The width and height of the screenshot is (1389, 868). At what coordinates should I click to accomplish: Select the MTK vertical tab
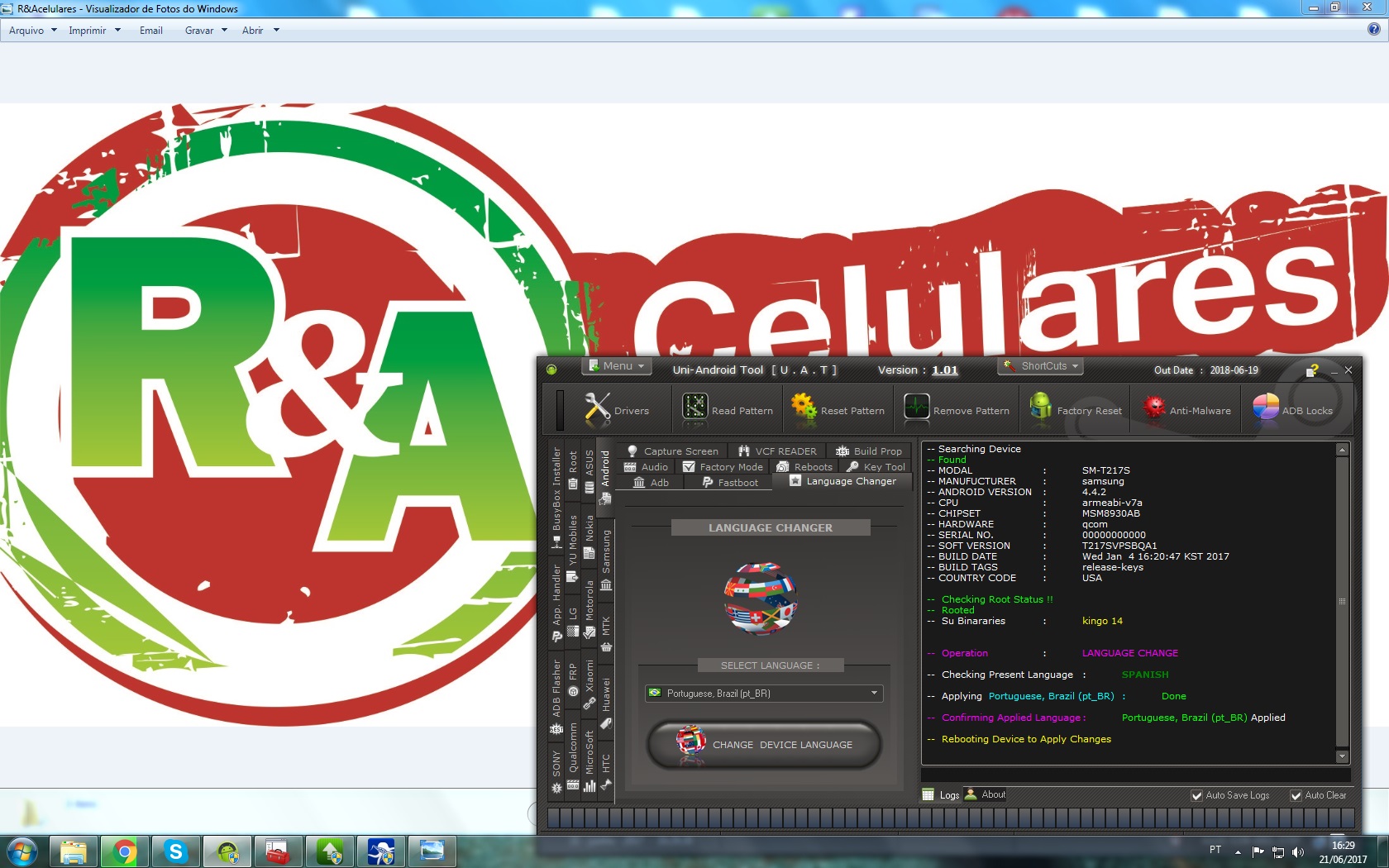[605, 635]
